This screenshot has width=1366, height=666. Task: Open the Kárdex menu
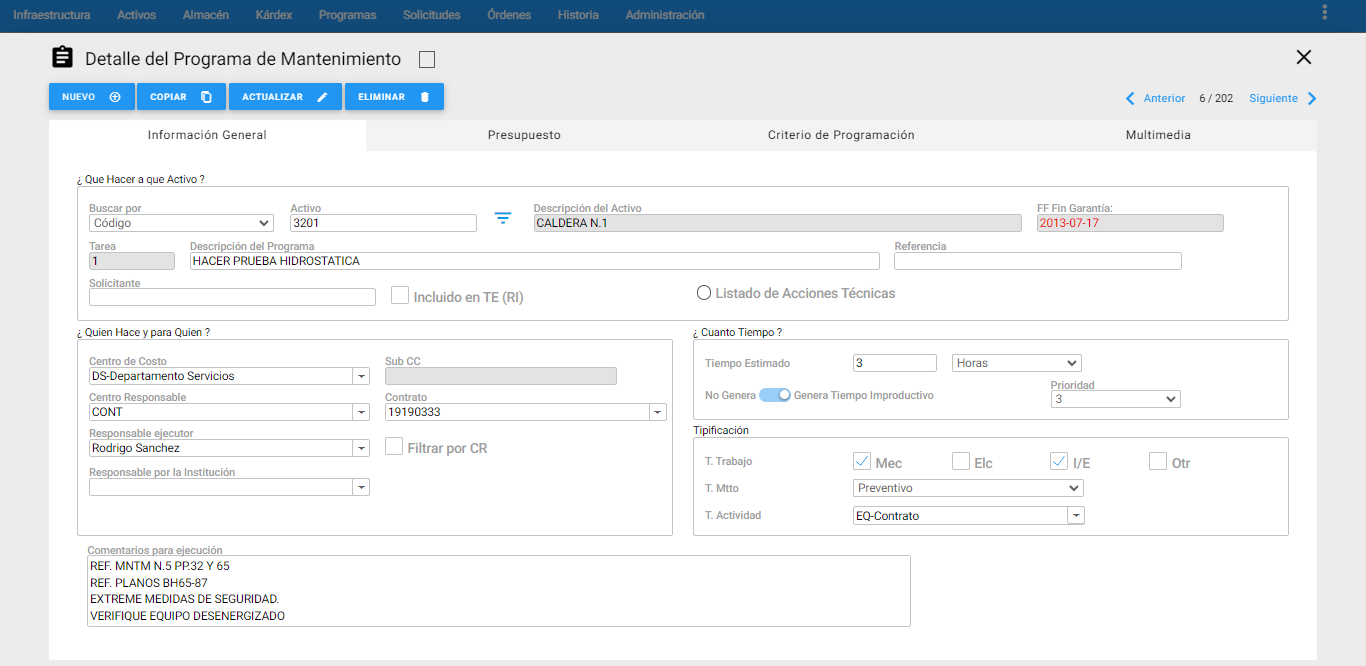click(274, 15)
